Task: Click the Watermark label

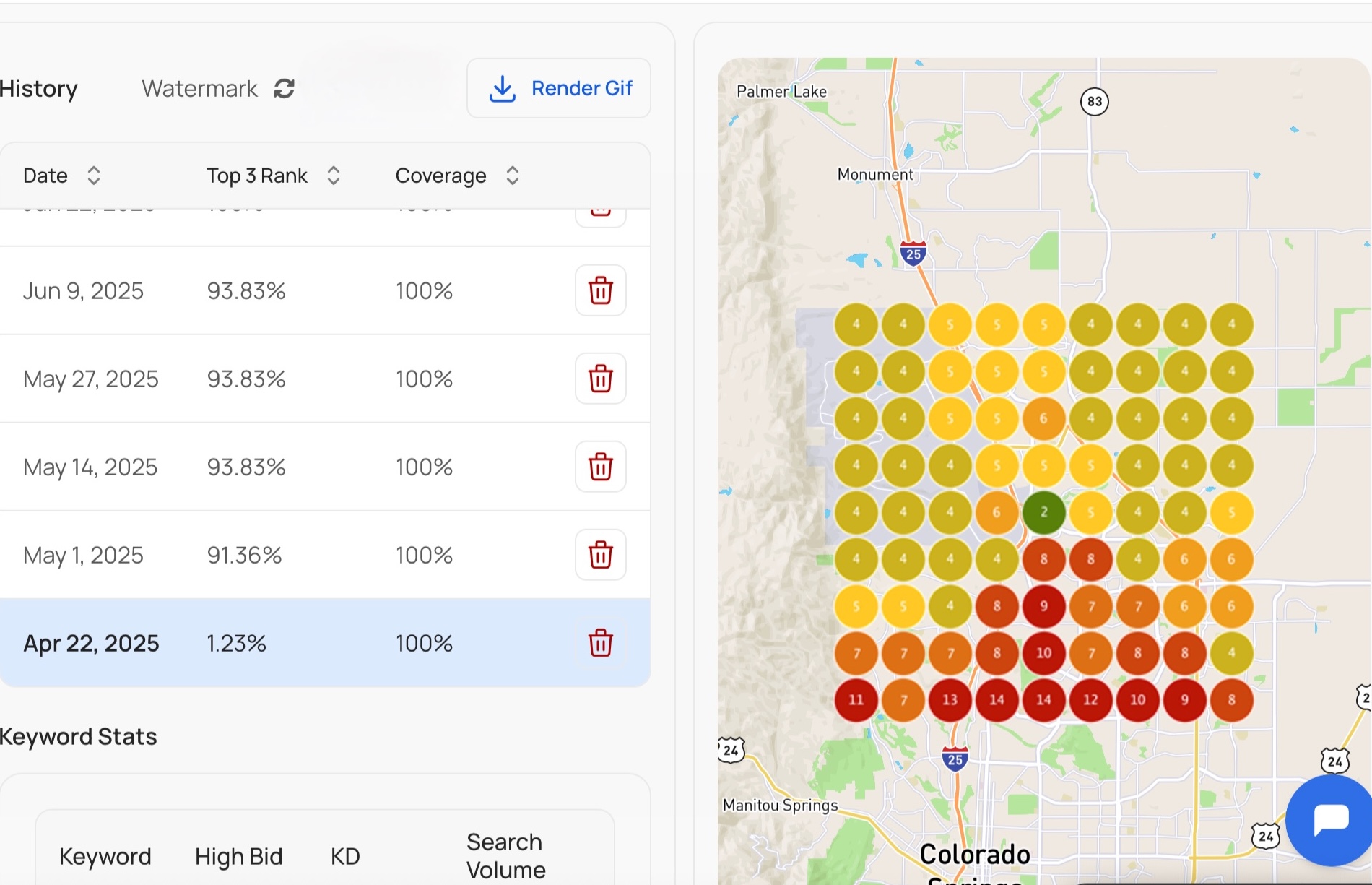Action: coord(199,88)
